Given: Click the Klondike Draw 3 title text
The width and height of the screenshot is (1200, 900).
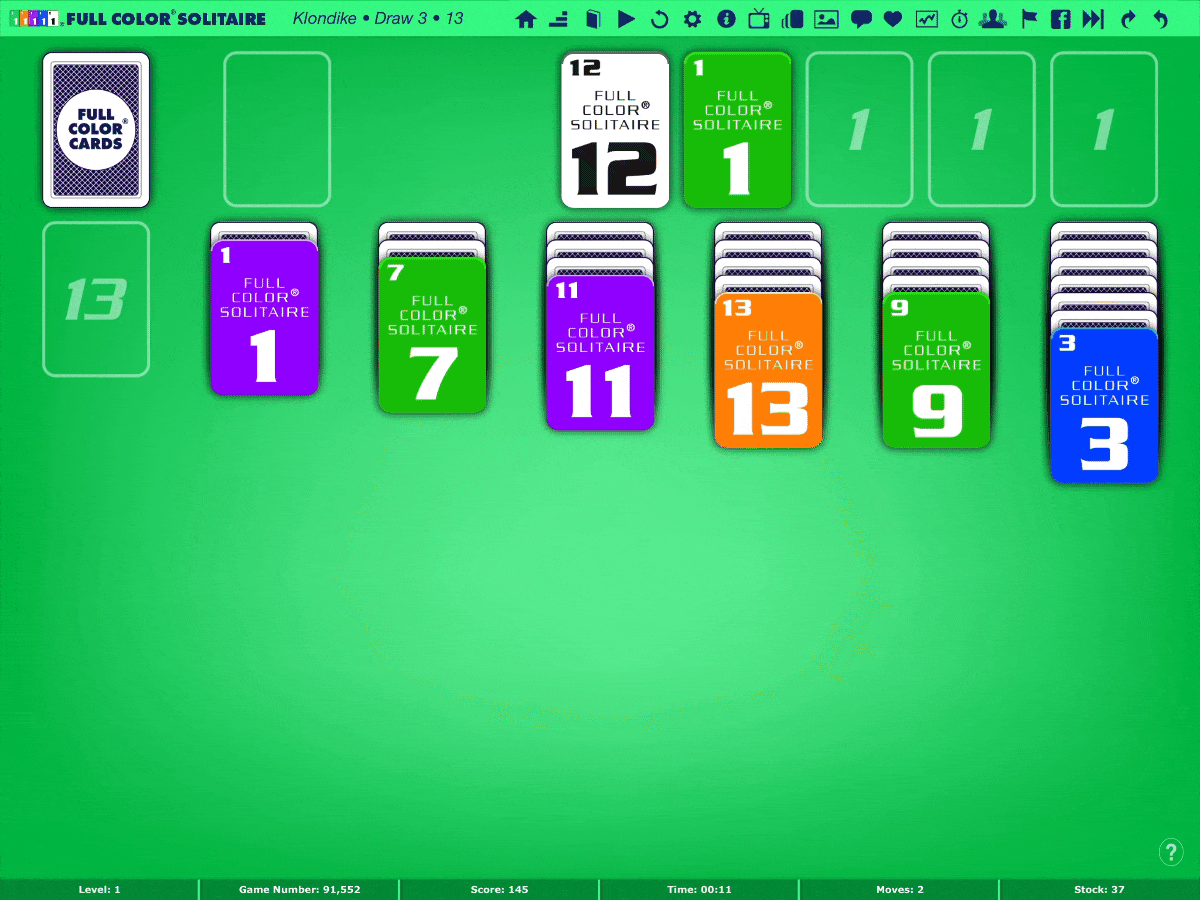Looking at the screenshot, I should [378, 18].
